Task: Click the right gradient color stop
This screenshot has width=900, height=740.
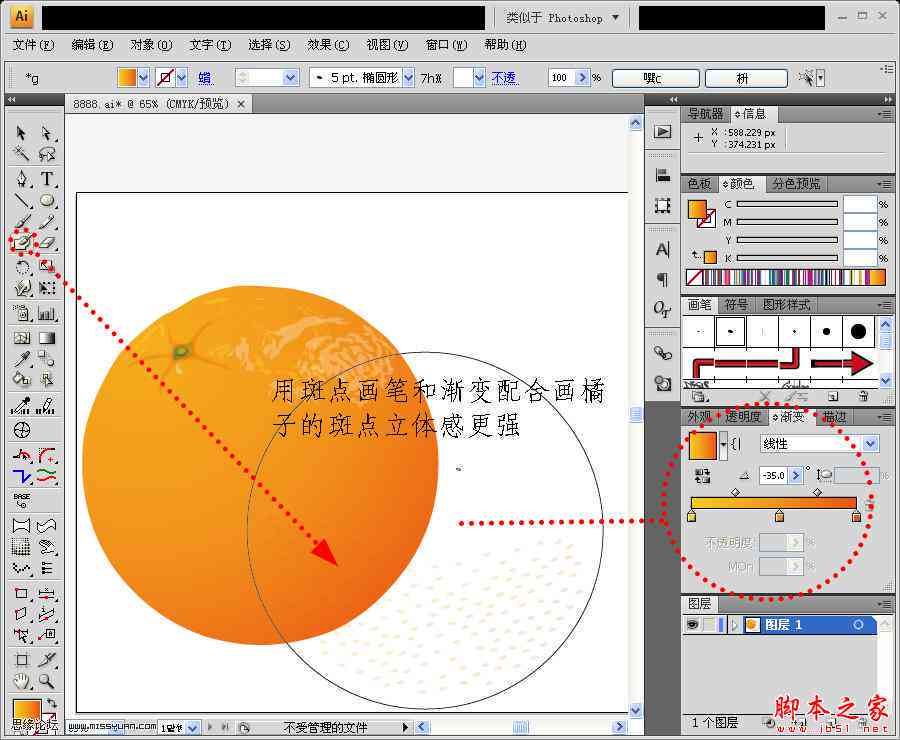Action: tap(856, 517)
